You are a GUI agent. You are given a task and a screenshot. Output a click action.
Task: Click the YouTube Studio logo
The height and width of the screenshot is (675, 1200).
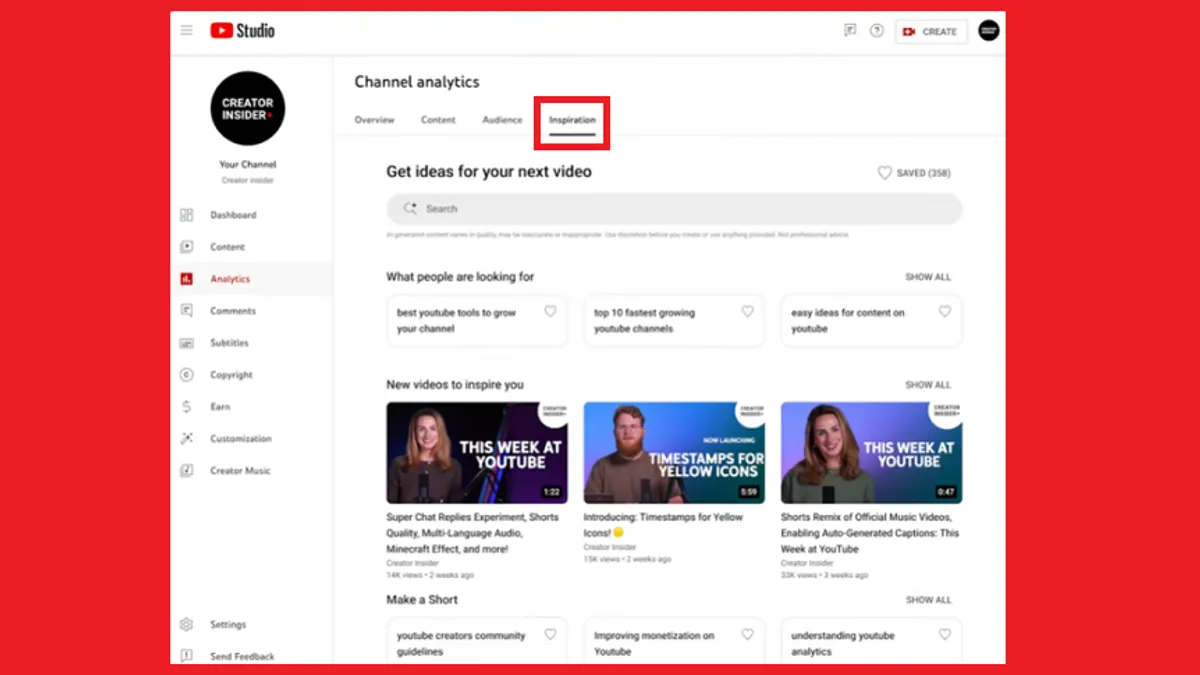[242, 31]
